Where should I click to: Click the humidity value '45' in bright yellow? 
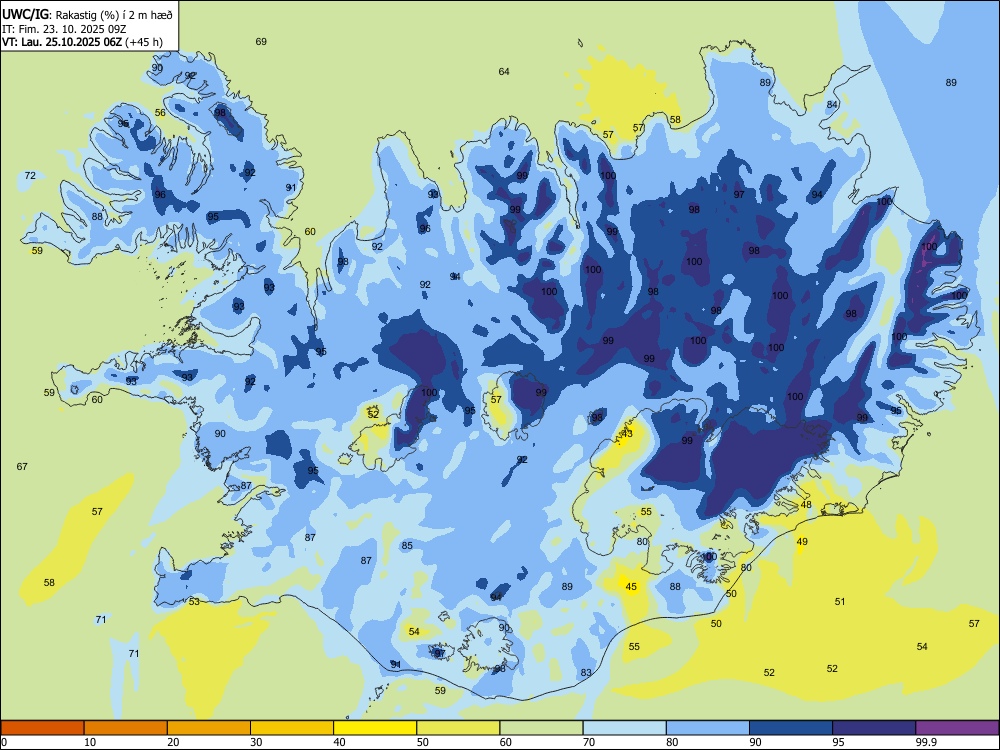[631, 587]
